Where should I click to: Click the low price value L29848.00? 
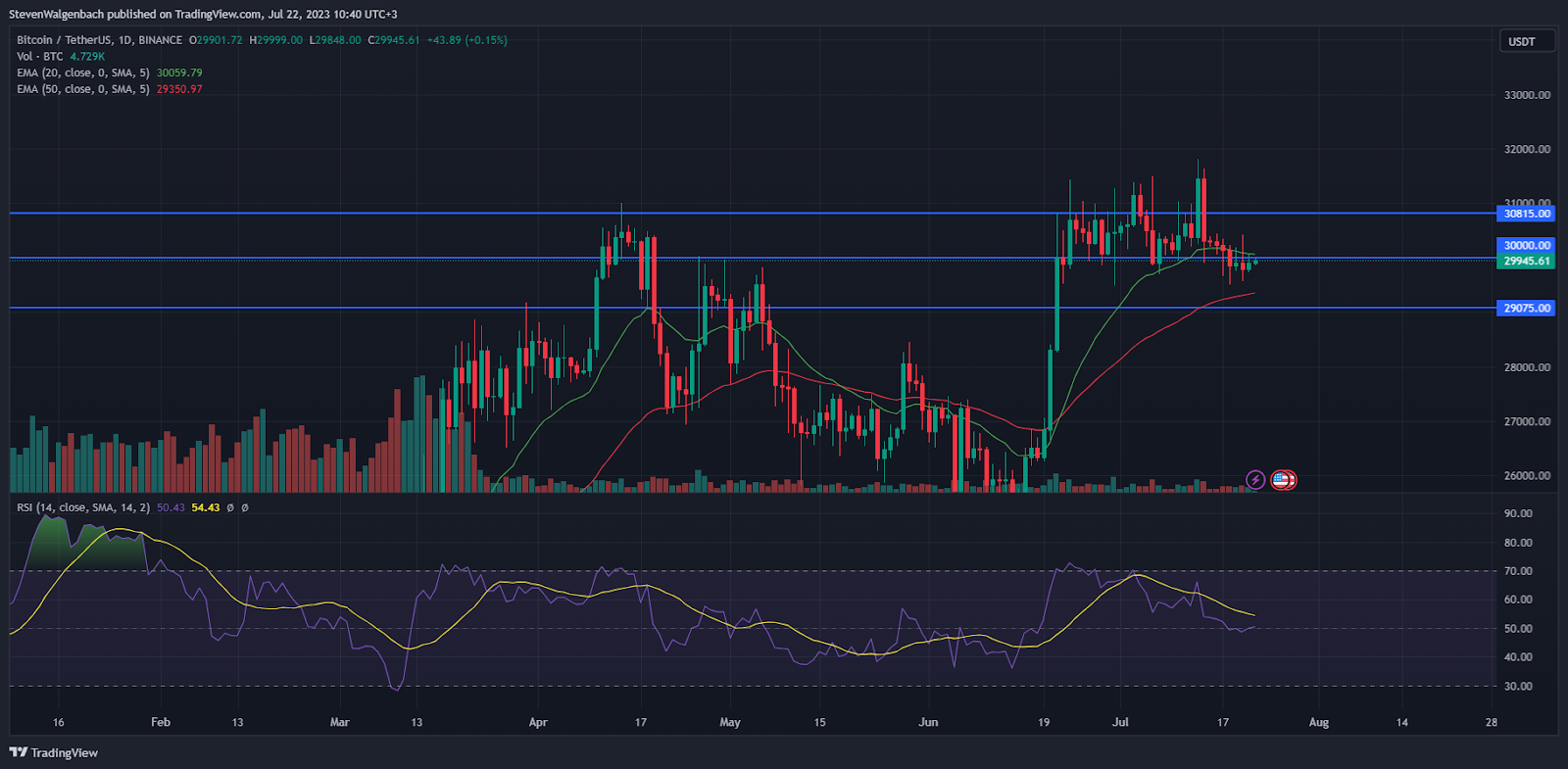click(x=335, y=40)
